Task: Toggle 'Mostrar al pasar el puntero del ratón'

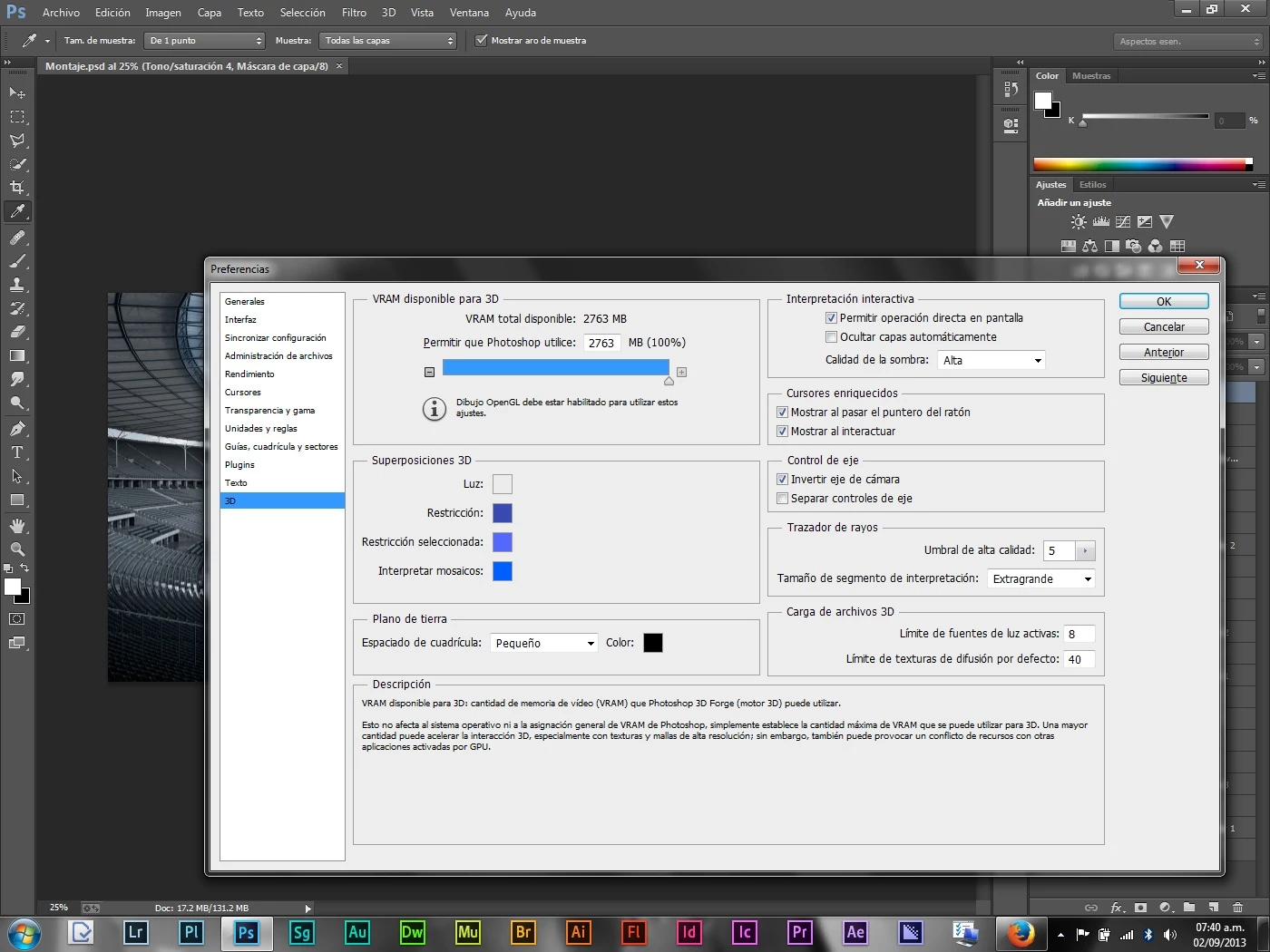Action: pyautogui.click(x=782, y=413)
